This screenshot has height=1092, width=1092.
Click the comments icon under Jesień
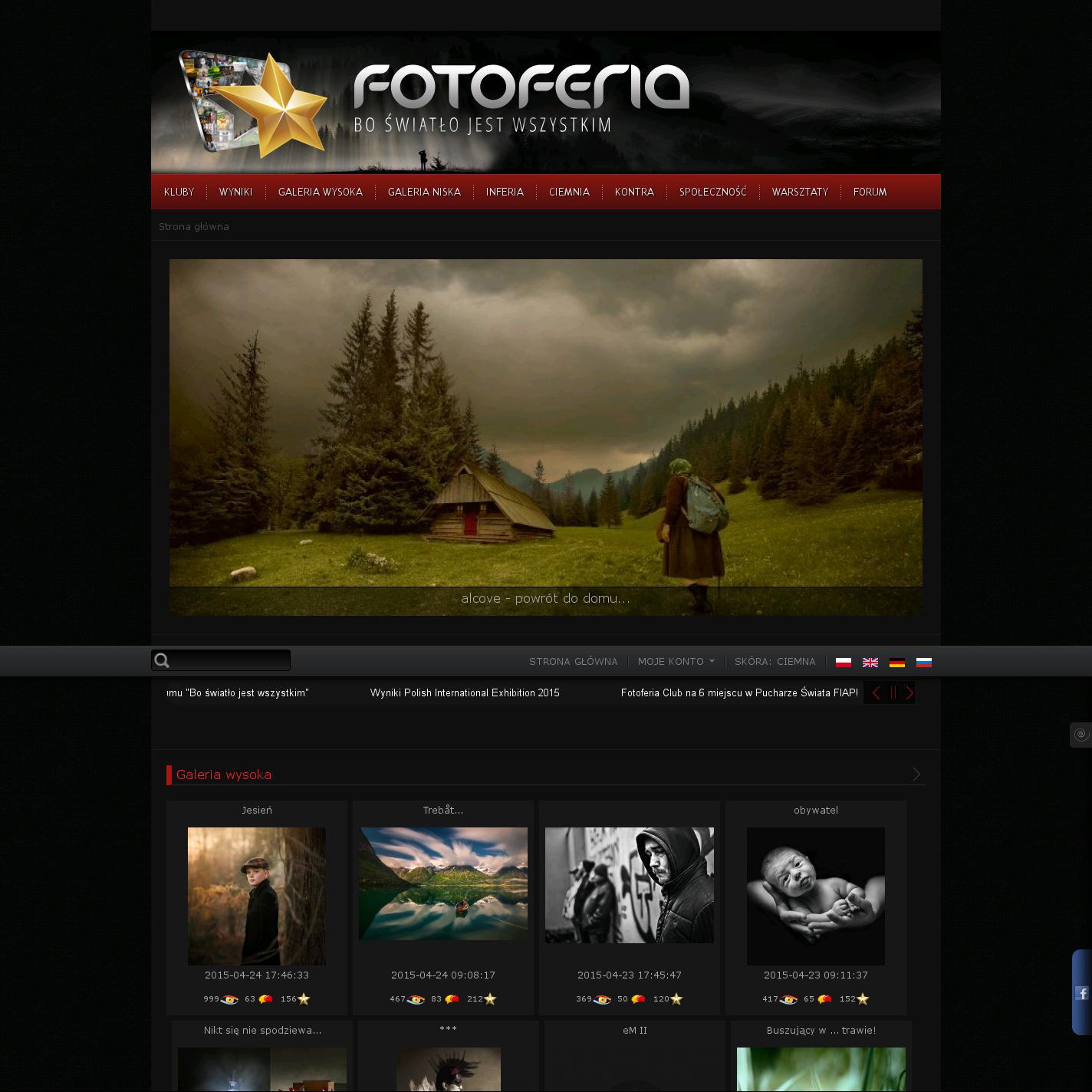tap(265, 998)
